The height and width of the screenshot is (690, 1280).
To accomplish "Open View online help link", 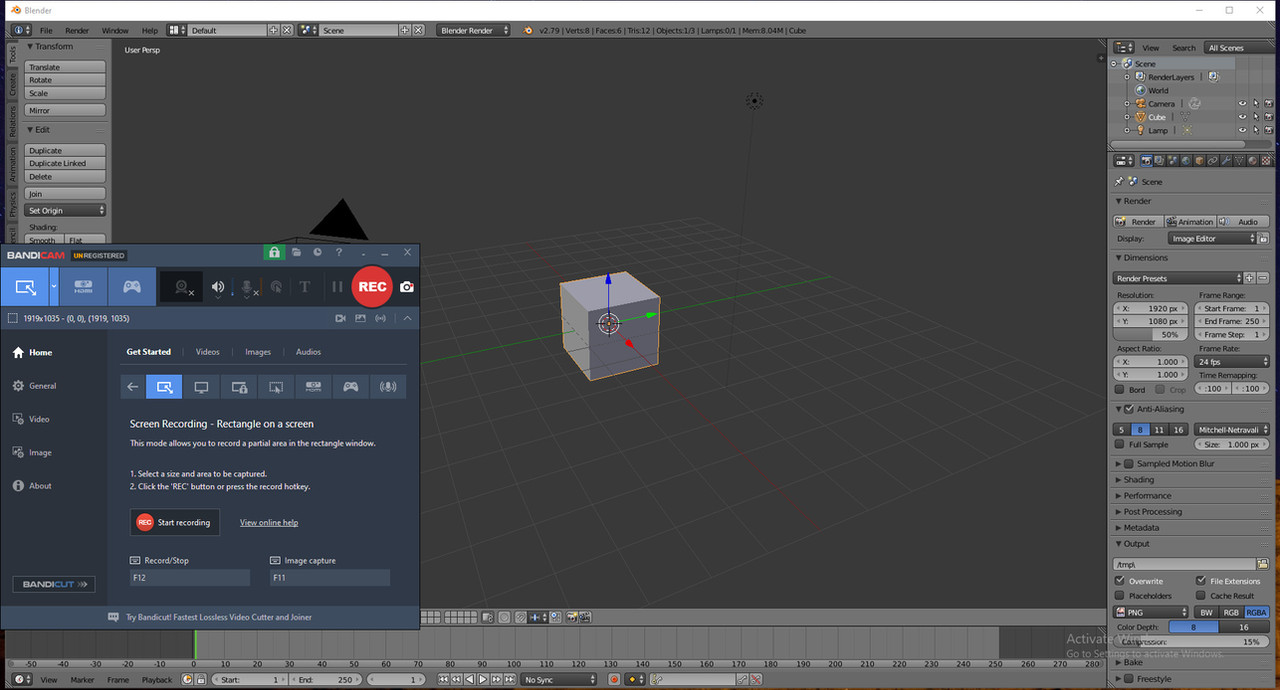I will pyautogui.click(x=269, y=522).
